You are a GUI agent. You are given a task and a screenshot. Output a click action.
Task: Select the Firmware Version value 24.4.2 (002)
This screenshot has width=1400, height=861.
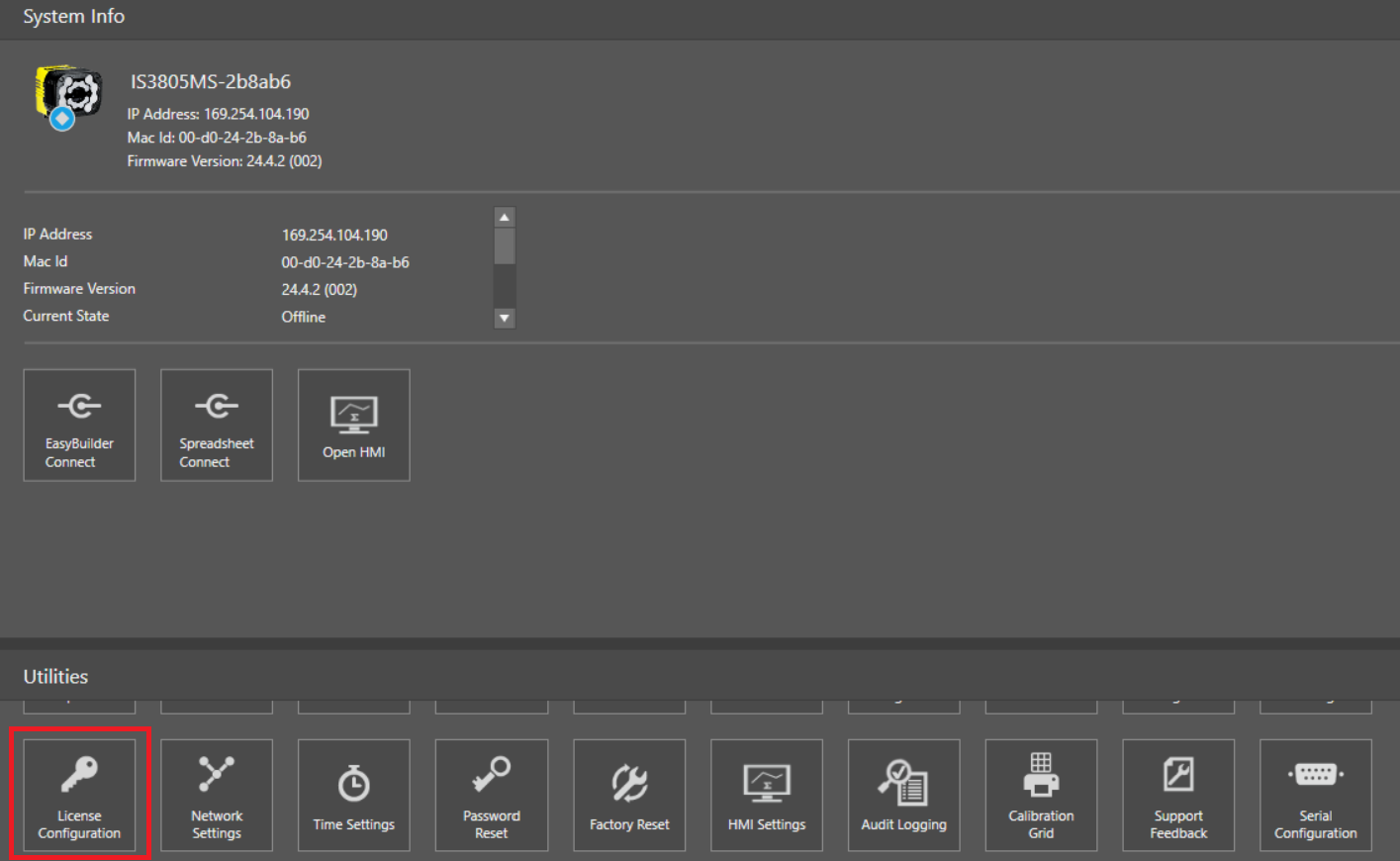pyautogui.click(x=319, y=290)
